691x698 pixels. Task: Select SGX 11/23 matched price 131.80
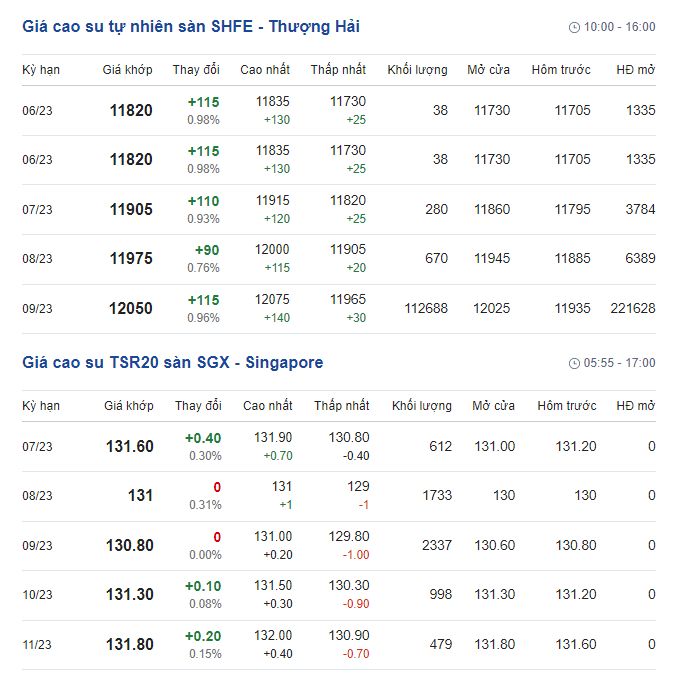130,644
